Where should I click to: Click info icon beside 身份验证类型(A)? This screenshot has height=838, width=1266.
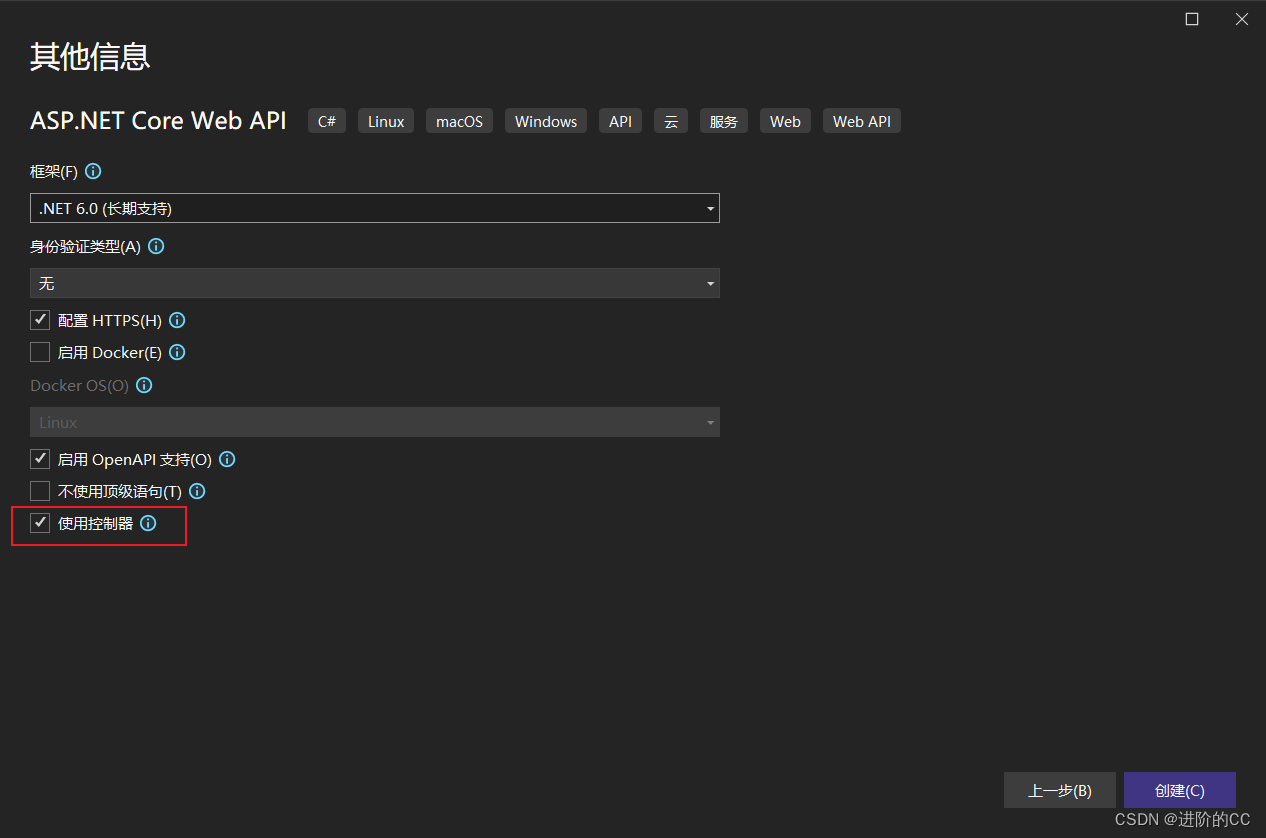tap(156, 246)
